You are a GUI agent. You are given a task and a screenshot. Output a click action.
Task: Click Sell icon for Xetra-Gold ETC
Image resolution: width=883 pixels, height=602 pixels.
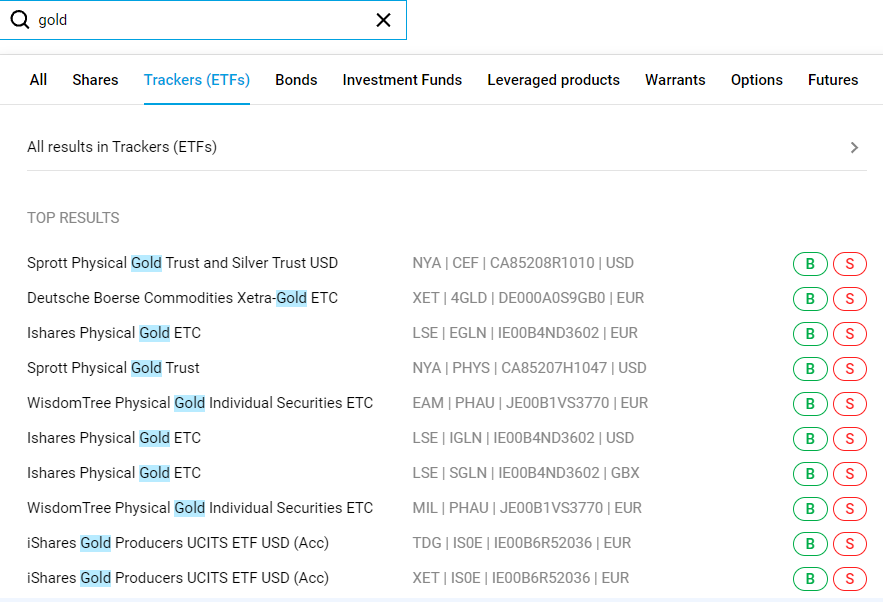pyautogui.click(x=849, y=299)
